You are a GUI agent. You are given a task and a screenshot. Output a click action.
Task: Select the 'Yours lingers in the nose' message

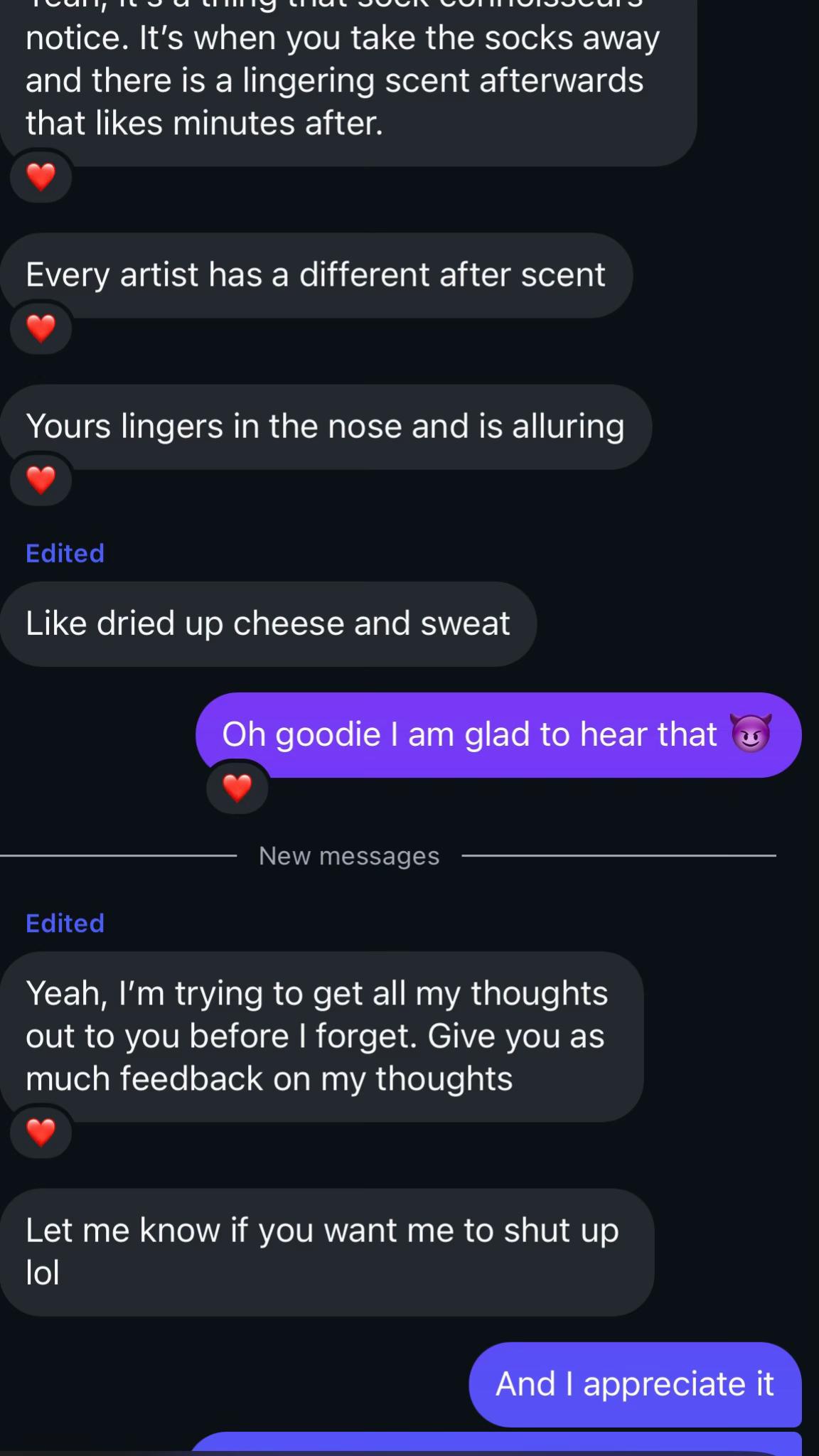[x=326, y=427]
